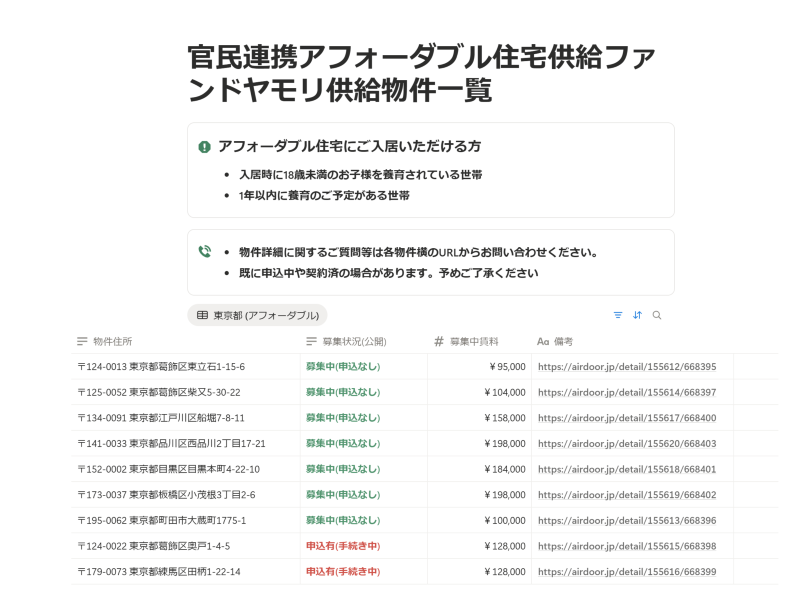
Task: Select the 東京都 (アフォーダブル) view tab
Action: tap(258, 315)
